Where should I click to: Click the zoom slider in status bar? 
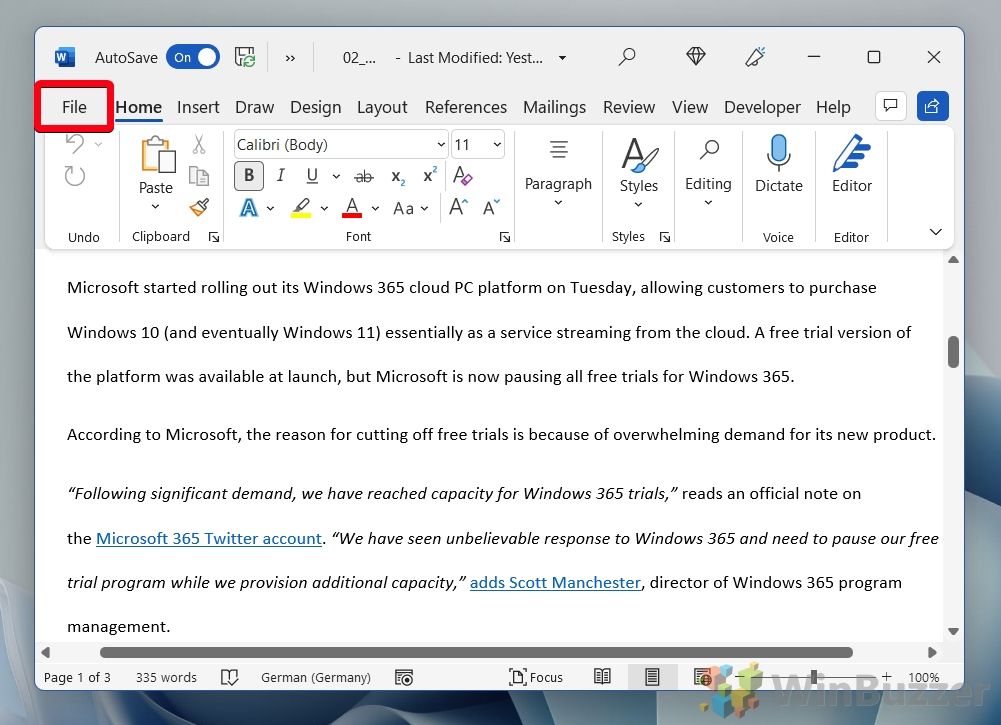(813, 676)
